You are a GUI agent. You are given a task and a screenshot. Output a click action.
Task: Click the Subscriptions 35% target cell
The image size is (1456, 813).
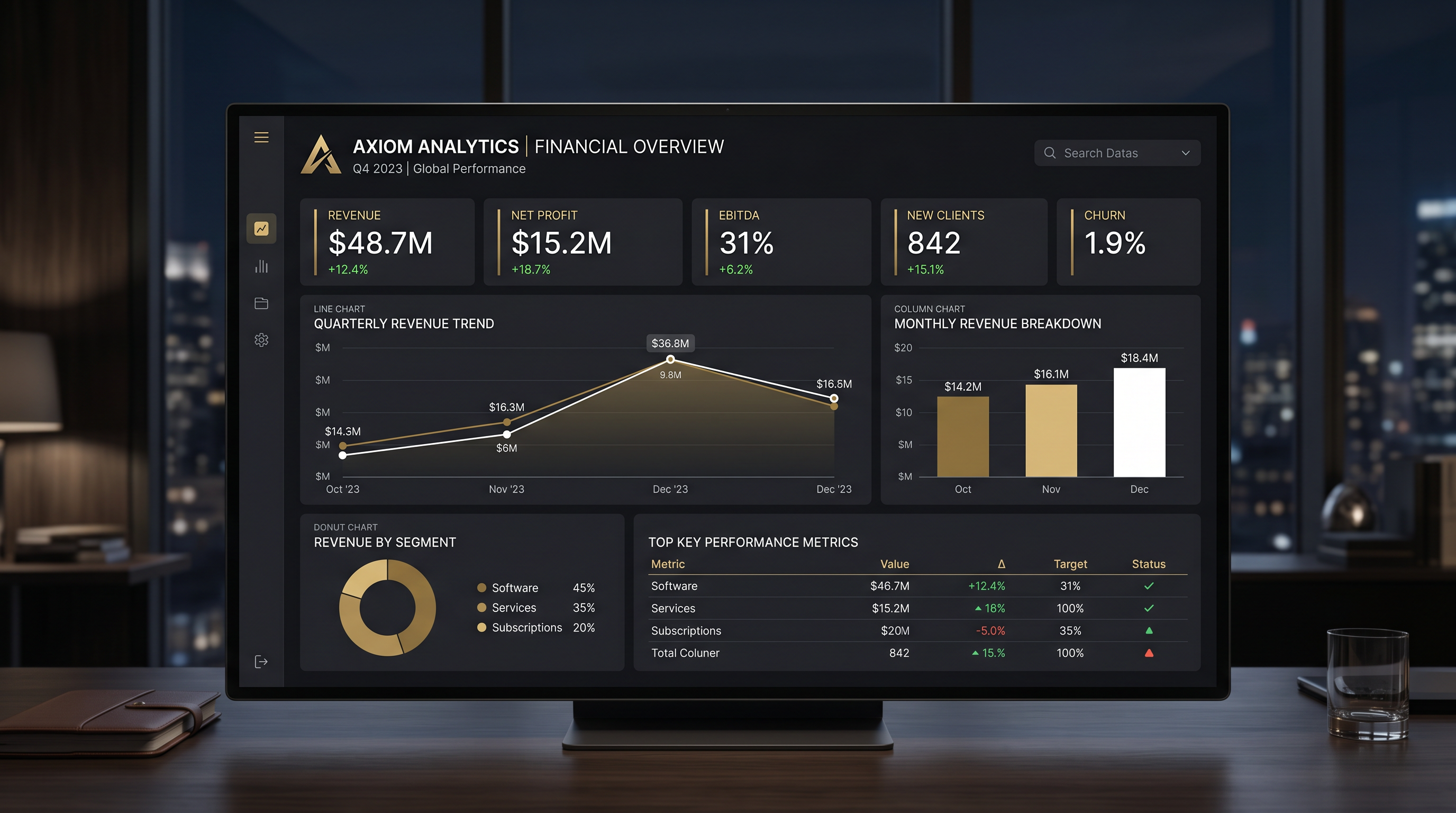coord(1070,630)
